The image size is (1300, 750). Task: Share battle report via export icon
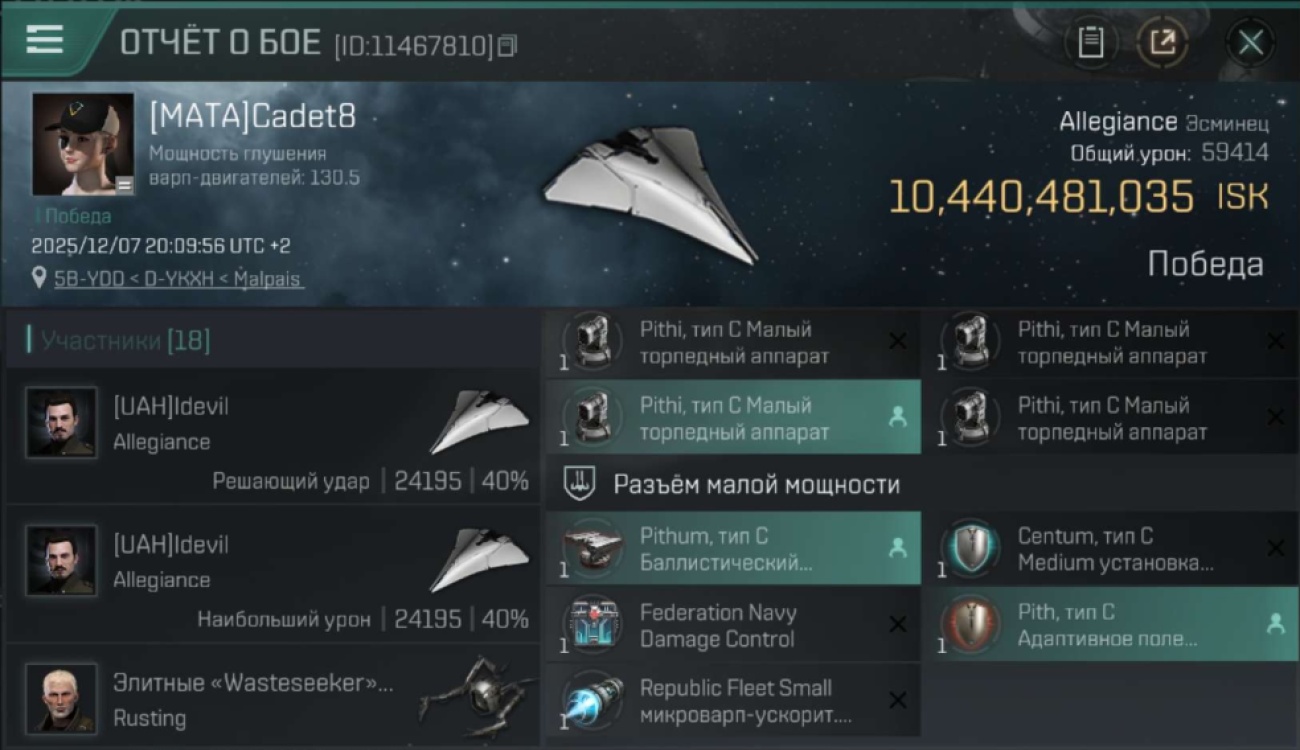click(1162, 43)
